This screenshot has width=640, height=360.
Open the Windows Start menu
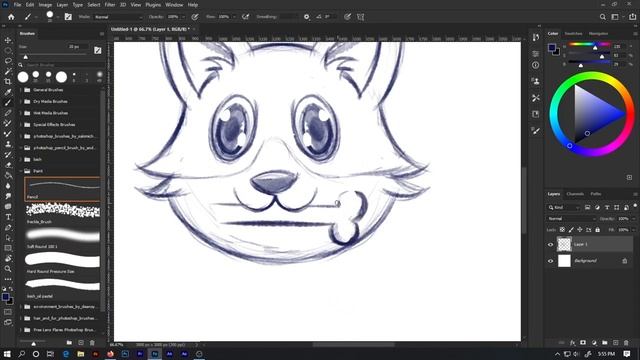(7, 354)
